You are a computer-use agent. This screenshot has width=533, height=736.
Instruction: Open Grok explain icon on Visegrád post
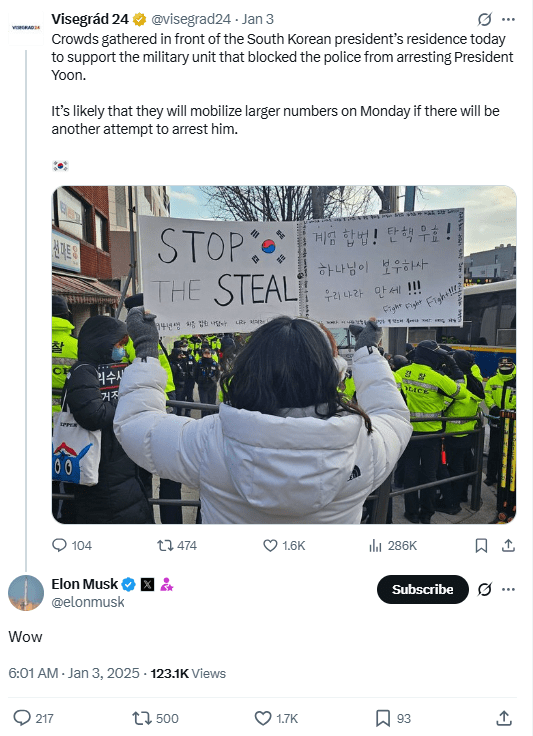click(484, 19)
